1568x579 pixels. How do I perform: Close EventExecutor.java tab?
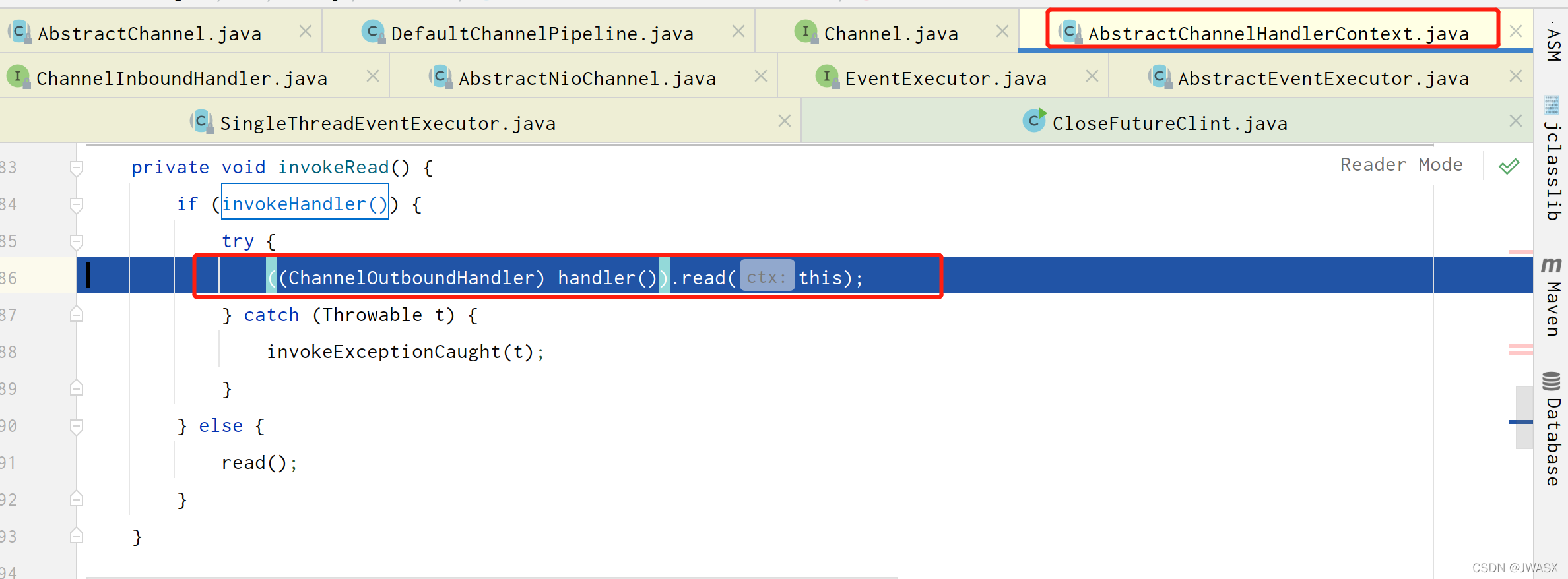pos(1092,76)
